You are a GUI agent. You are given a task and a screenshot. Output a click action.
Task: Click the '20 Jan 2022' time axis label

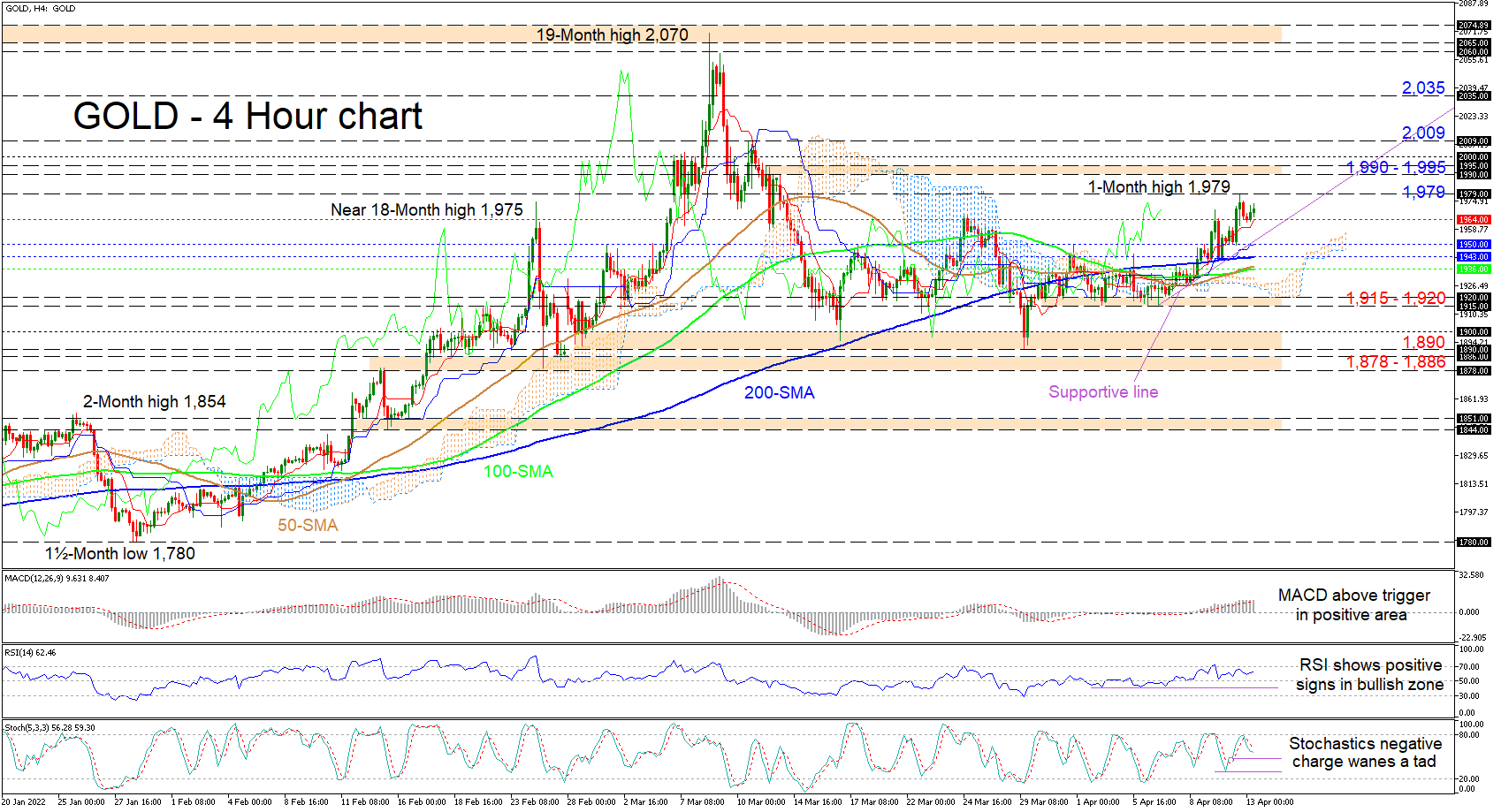(24, 802)
